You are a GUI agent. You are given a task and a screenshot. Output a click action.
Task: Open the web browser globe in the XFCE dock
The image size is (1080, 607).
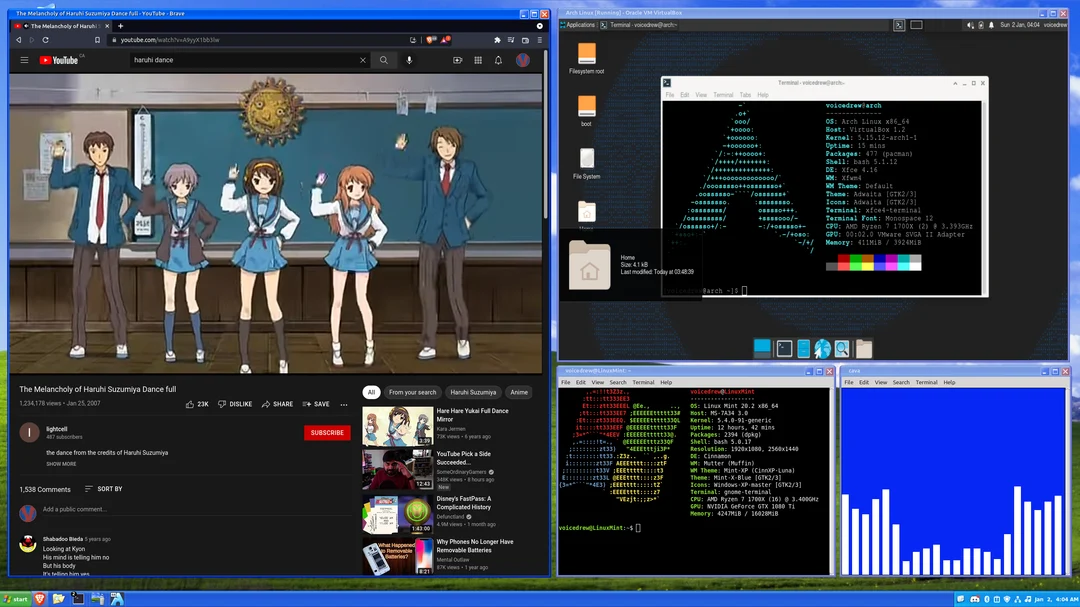(822, 347)
